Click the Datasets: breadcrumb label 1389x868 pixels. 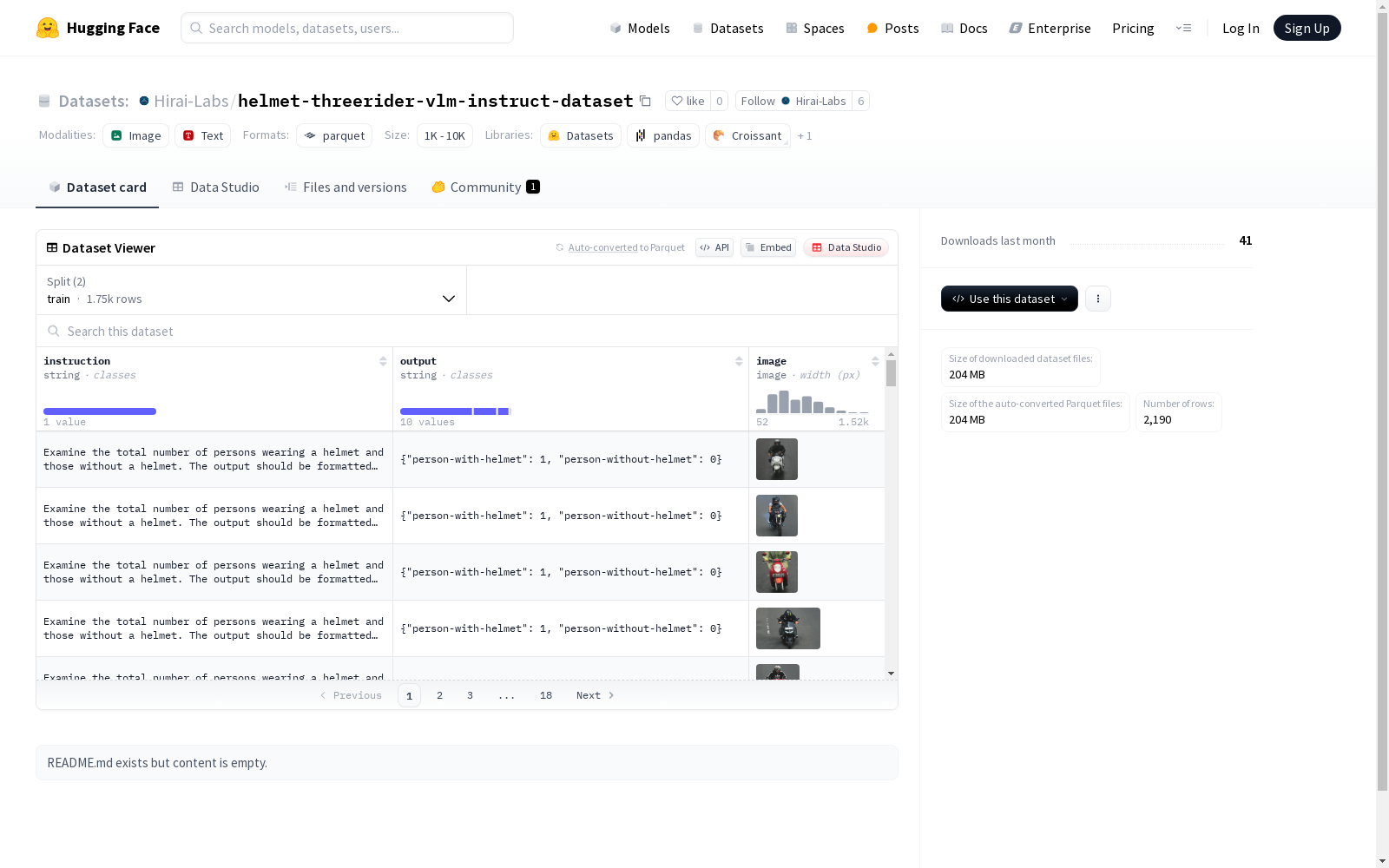click(94, 101)
